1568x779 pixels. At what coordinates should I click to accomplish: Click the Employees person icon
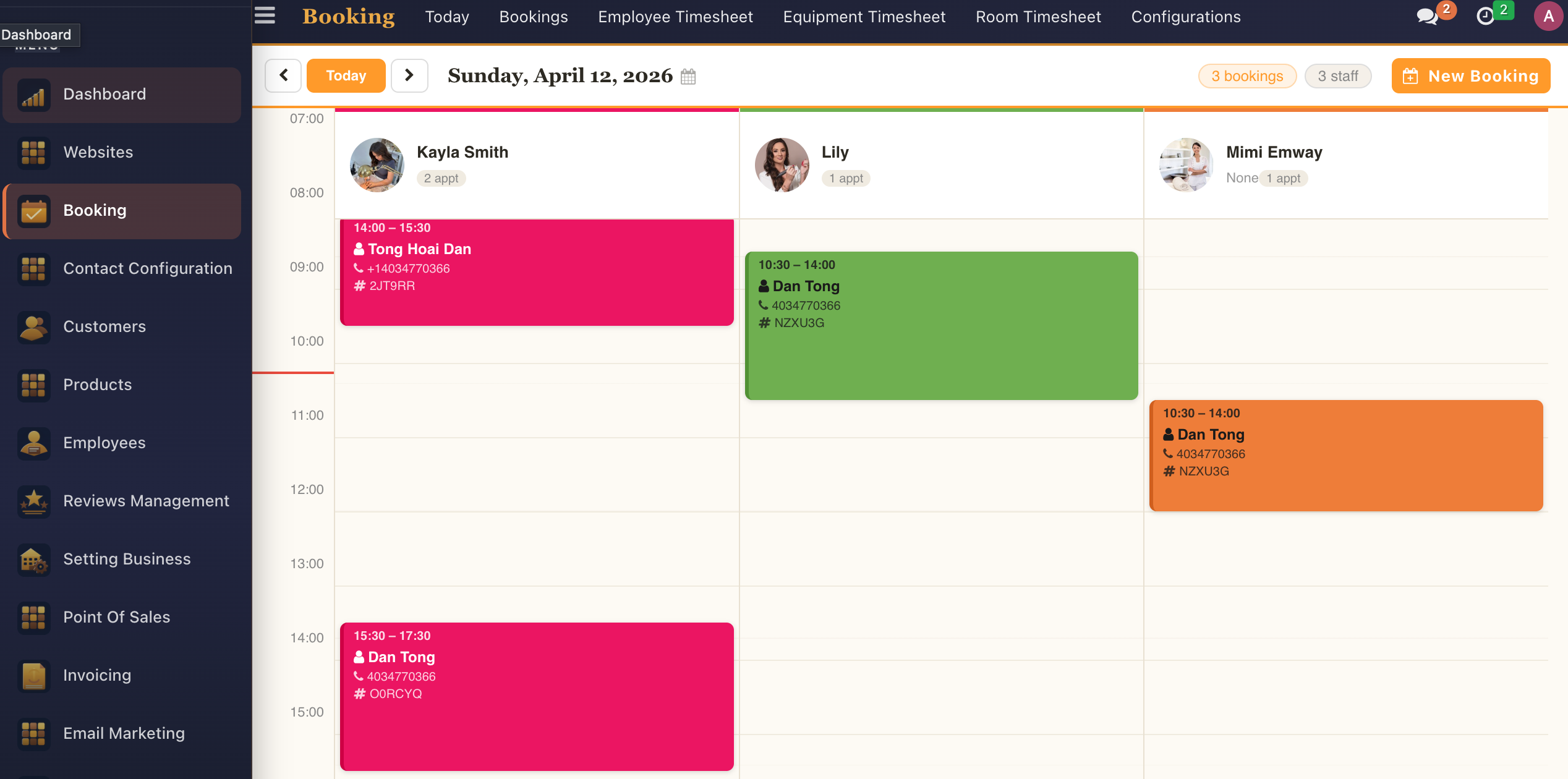(x=33, y=443)
